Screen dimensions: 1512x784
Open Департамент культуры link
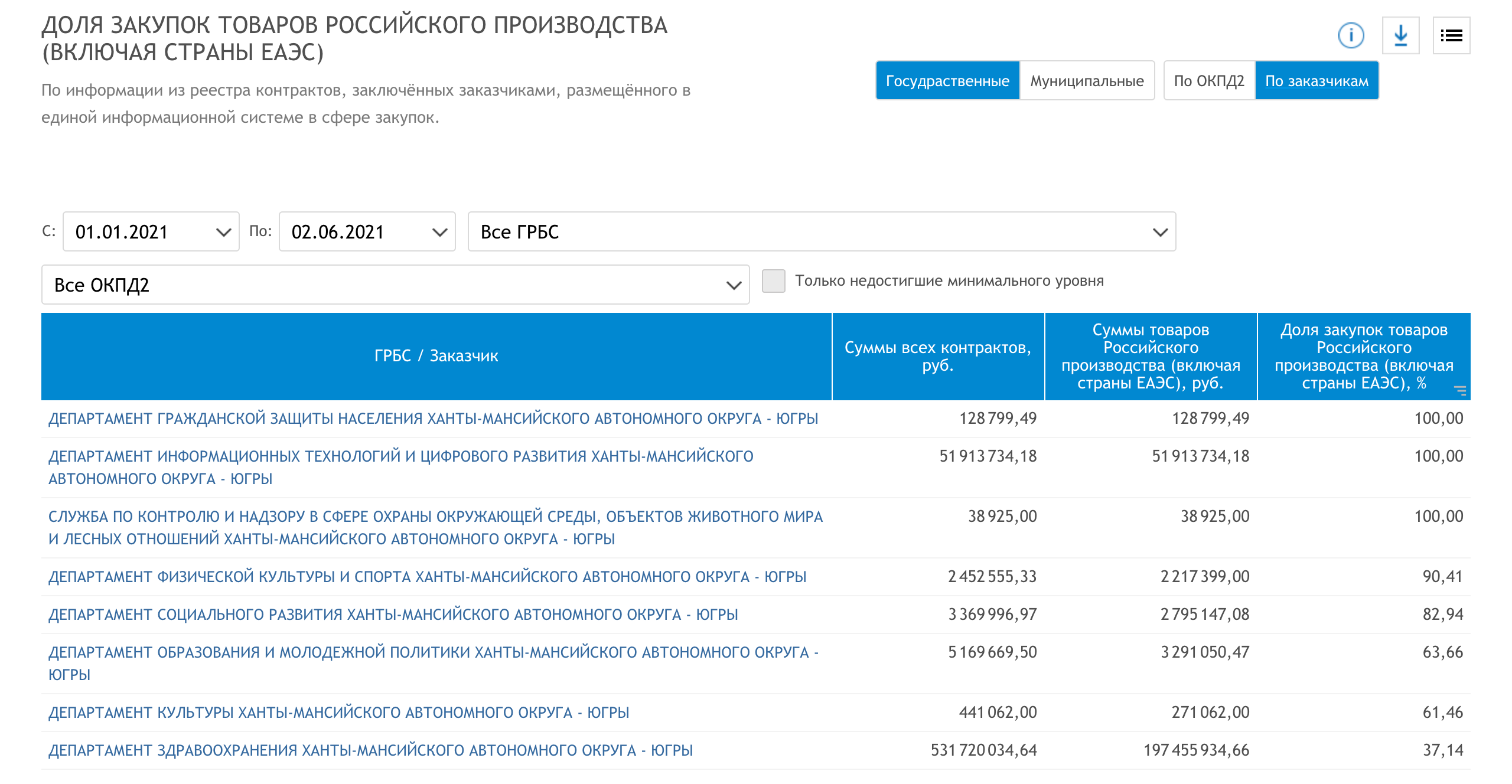[x=338, y=713]
